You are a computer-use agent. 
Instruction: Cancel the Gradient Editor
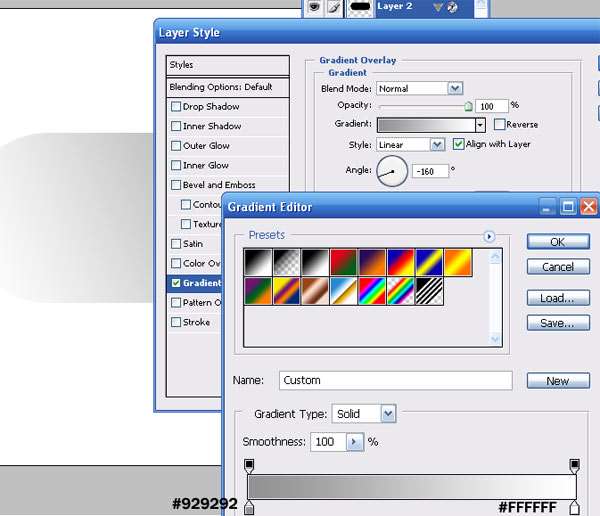pyautogui.click(x=558, y=267)
